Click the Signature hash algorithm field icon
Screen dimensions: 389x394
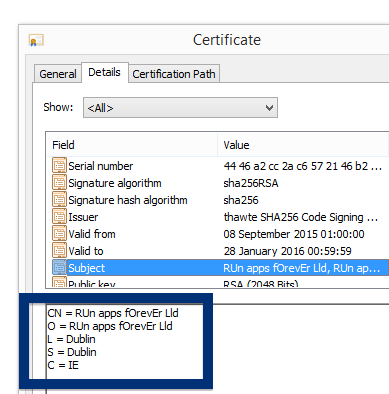(x=59, y=200)
